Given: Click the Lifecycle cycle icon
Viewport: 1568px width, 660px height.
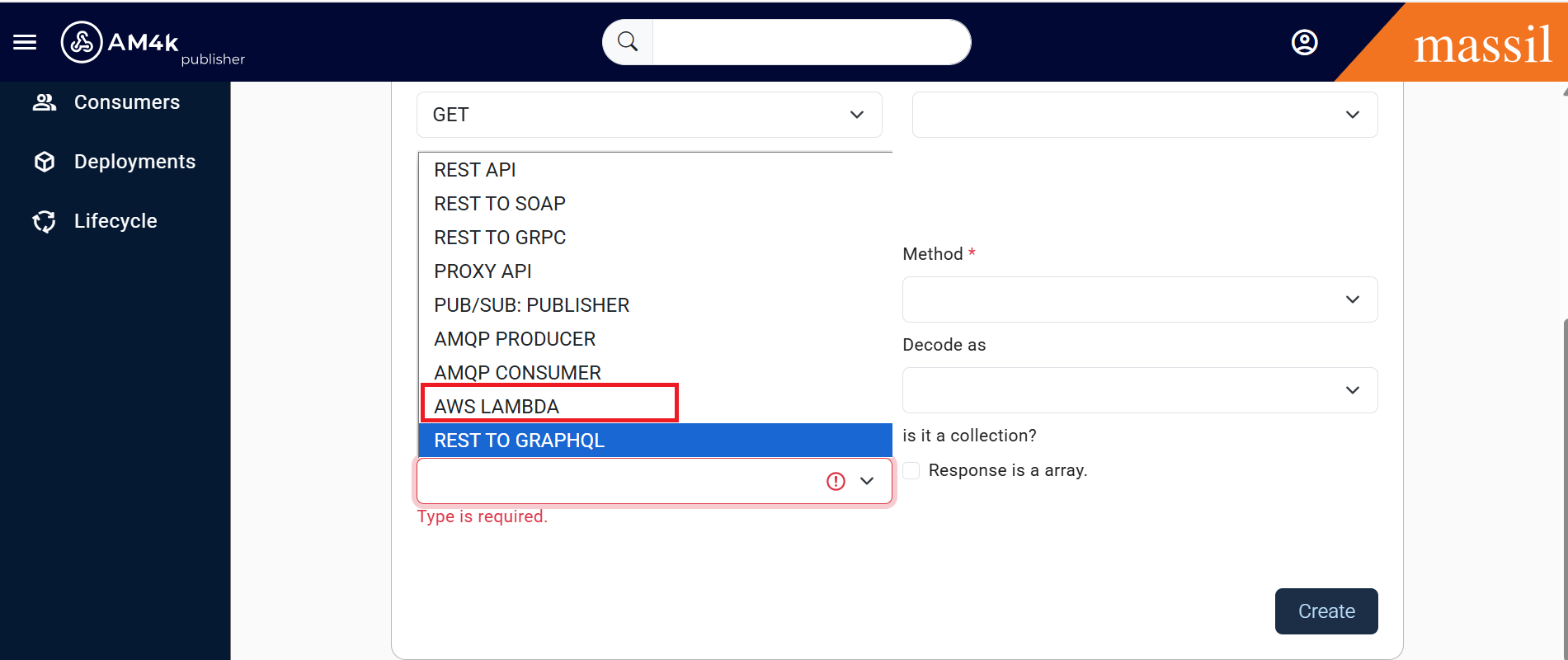Looking at the screenshot, I should (45, 221).
